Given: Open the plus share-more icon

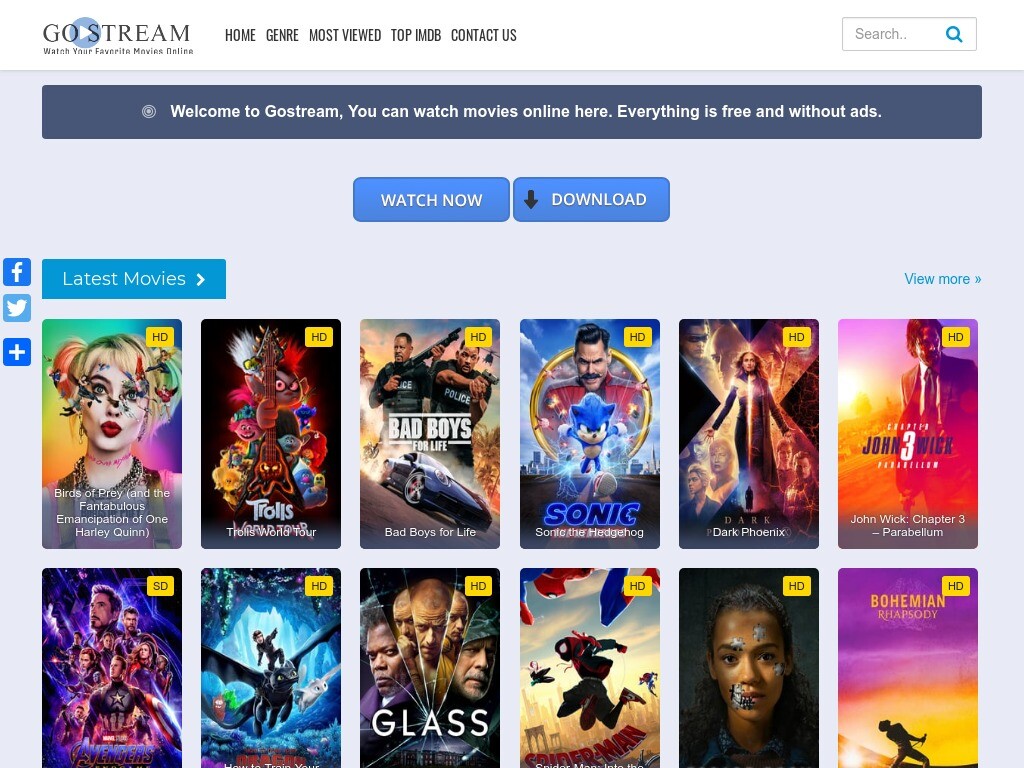Looking at the screenshot, I should 17,352.
